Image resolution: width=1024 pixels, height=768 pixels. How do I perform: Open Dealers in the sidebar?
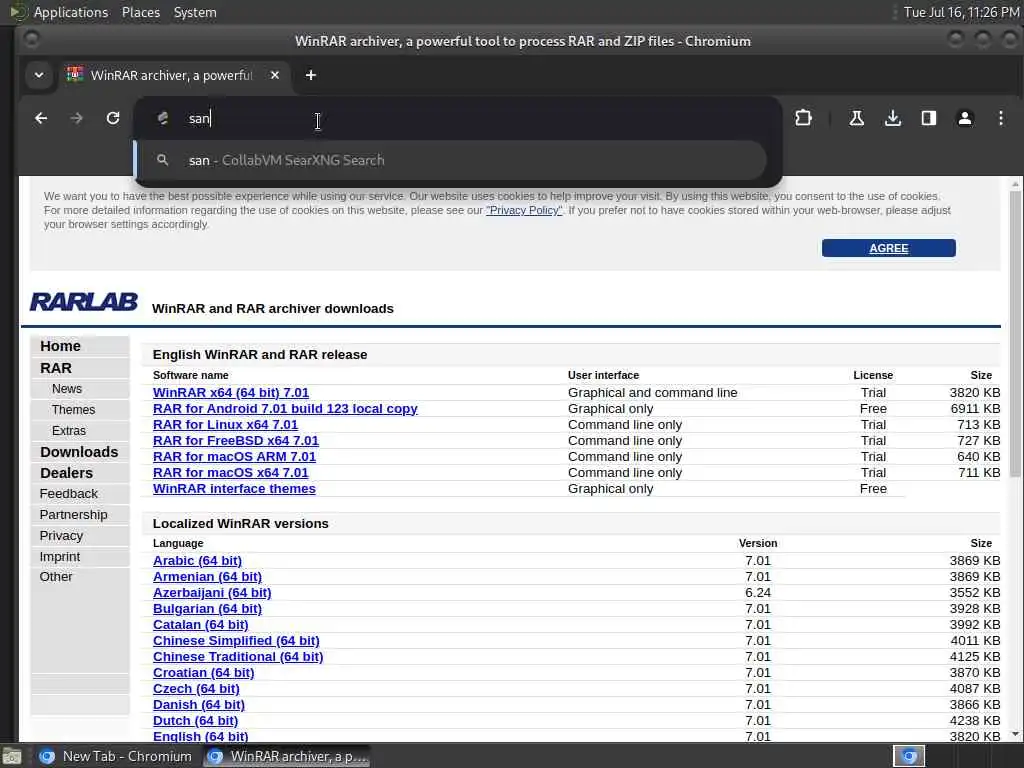click(x=66, y=473)
